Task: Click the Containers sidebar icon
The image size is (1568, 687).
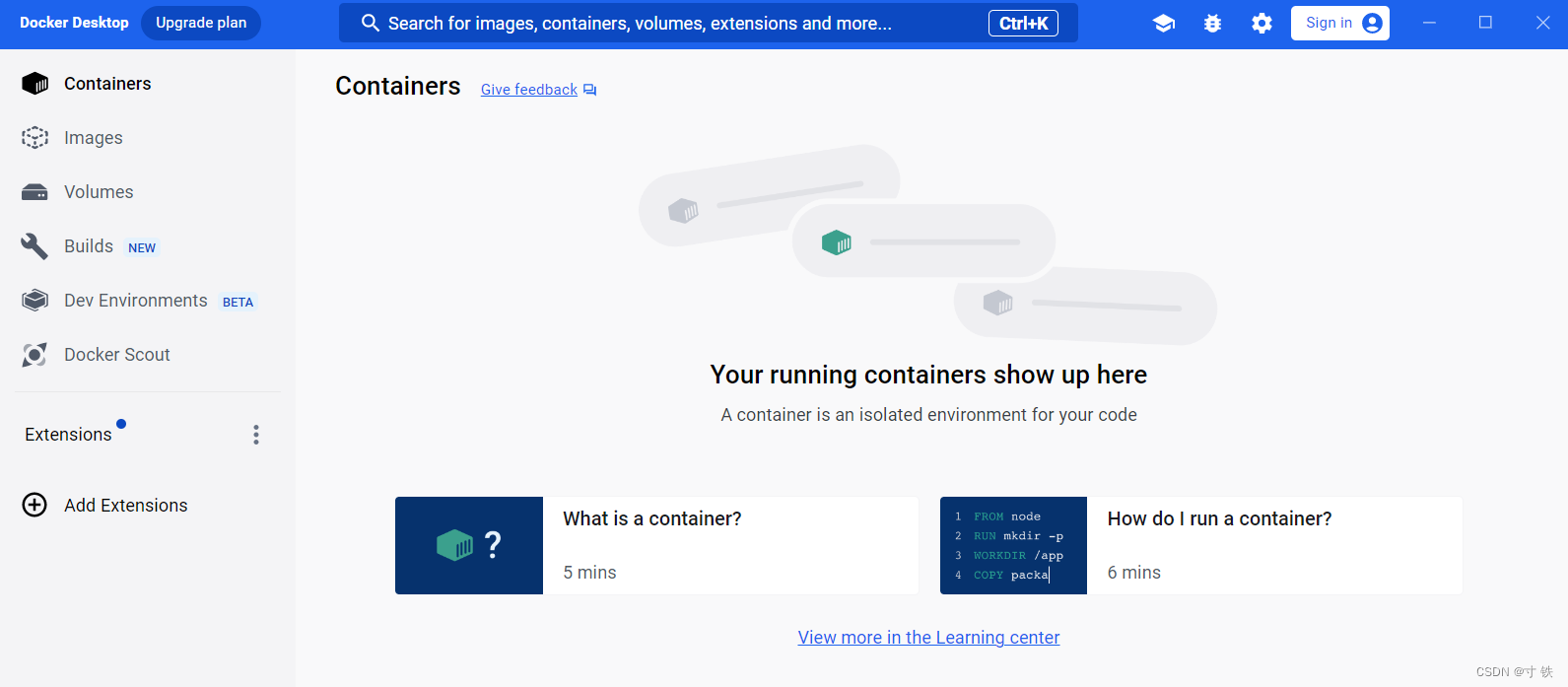Action: point(35,84)
